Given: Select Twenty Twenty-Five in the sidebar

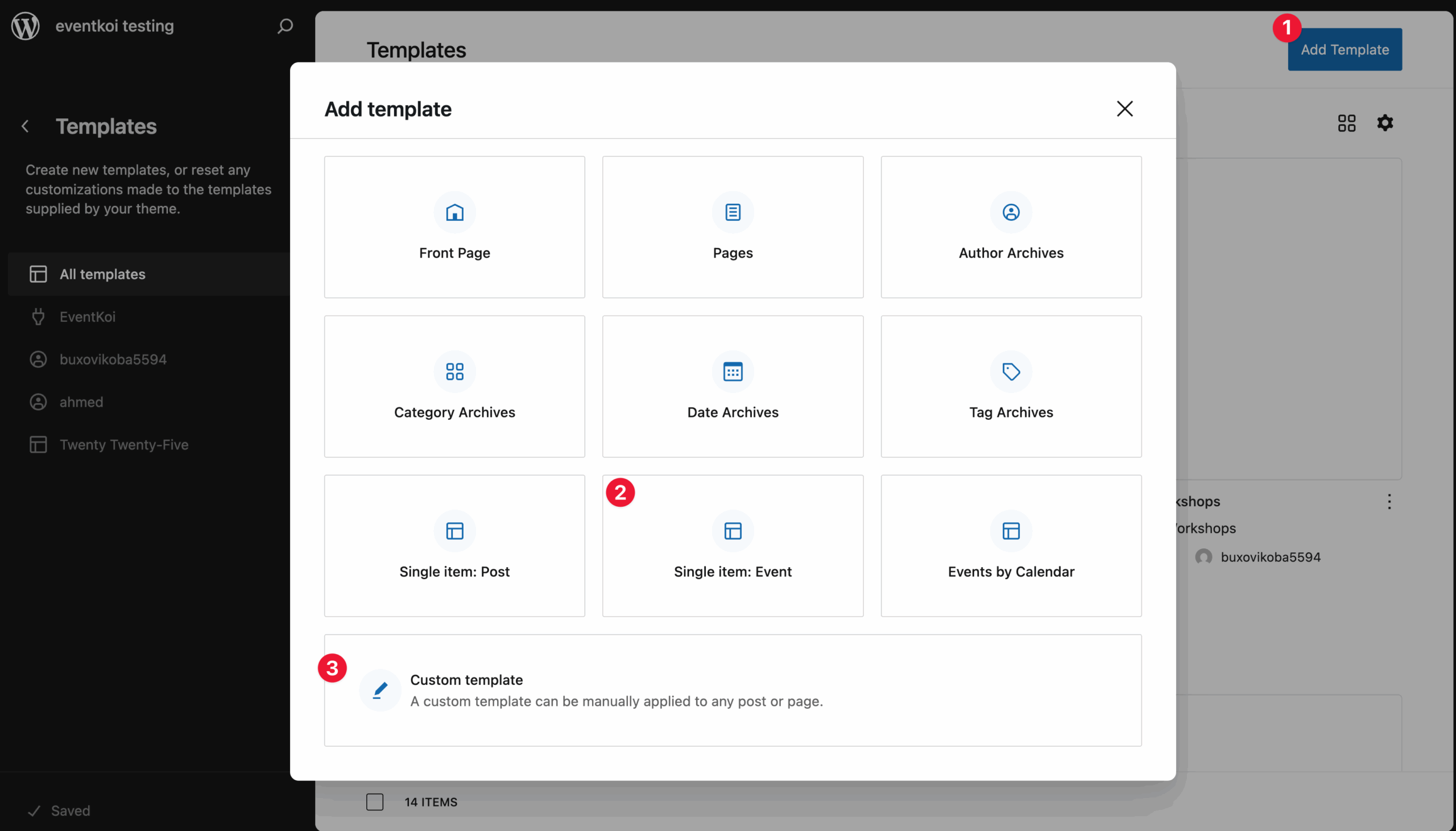Looking at the screenshot, I should (150, 445).
